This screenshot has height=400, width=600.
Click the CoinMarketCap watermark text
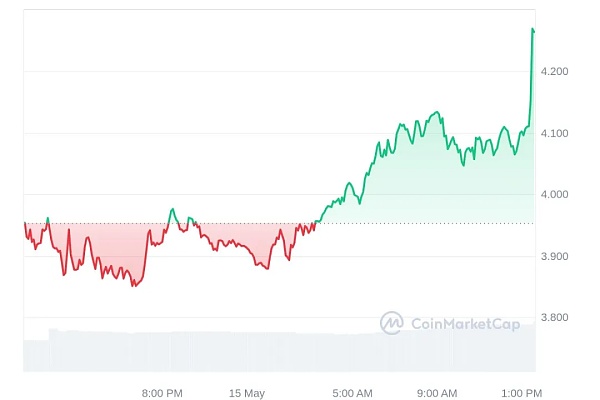click(x=462, y=323)
